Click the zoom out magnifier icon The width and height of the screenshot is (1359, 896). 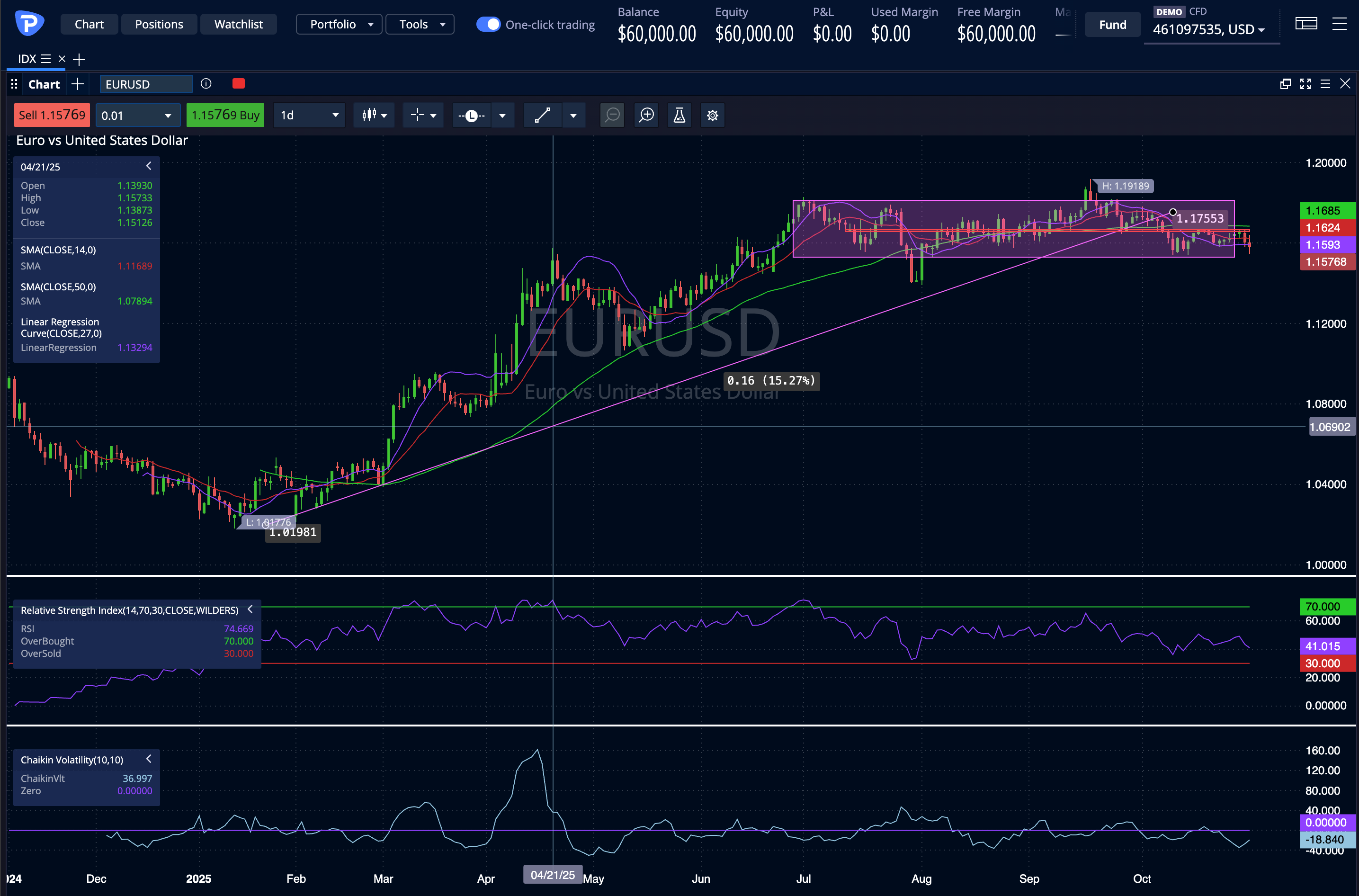(612, 116)
